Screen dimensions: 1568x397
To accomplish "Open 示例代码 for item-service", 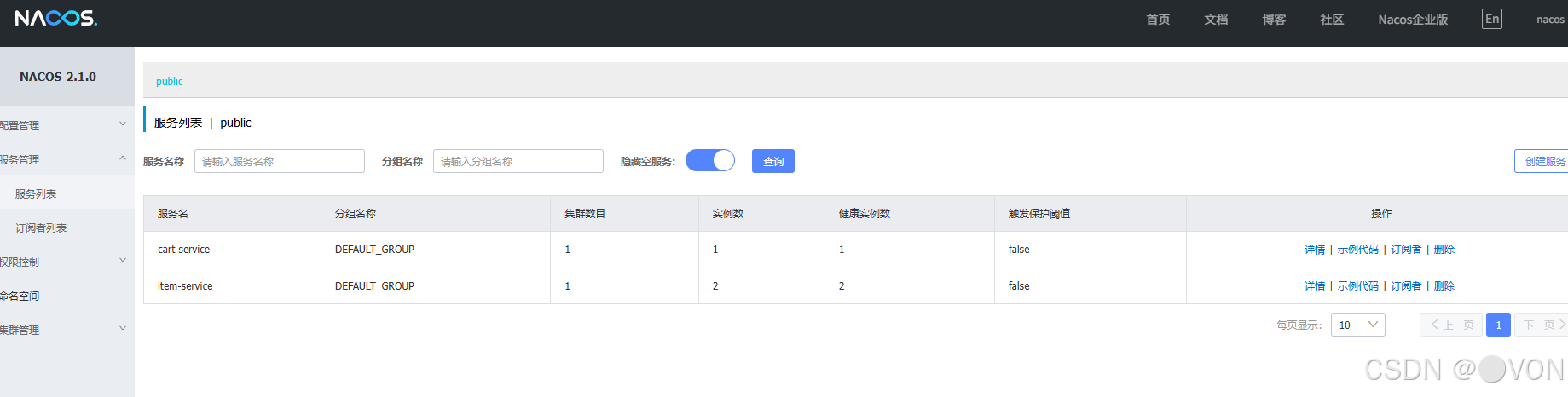I will [x=1358, y=286].
